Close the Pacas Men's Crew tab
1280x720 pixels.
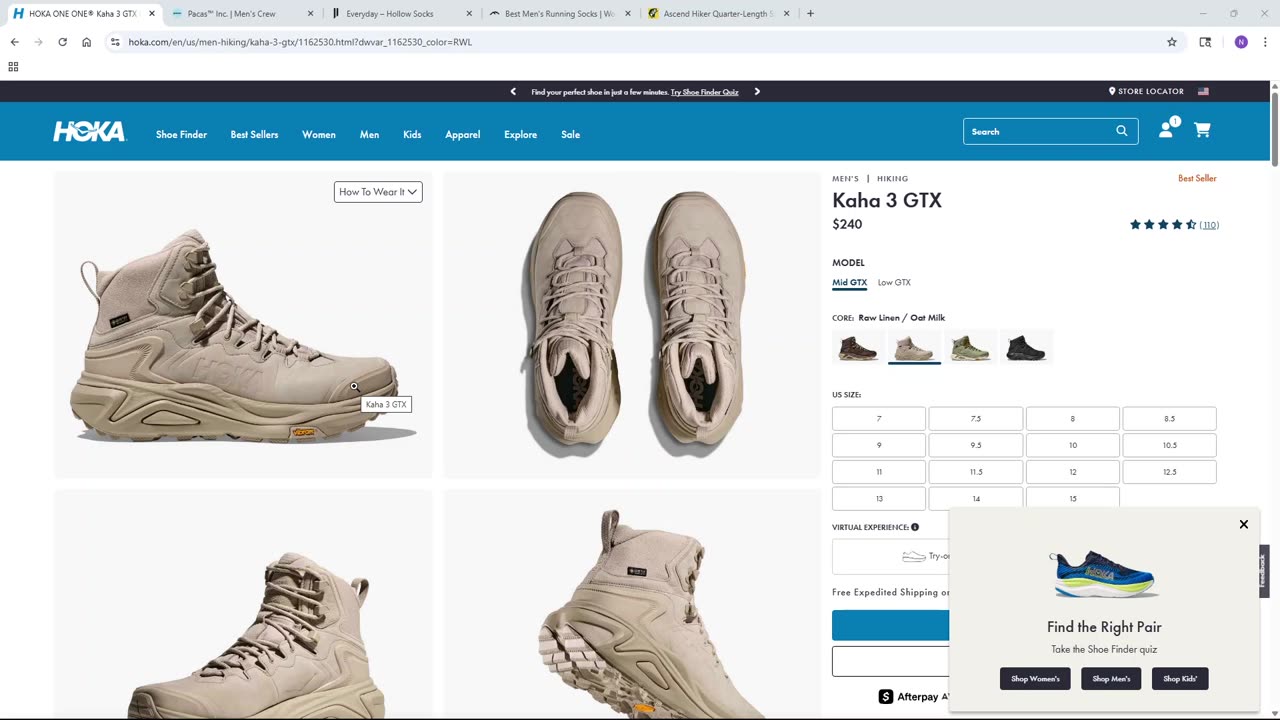pyautogui.click(x=310, y=14)
